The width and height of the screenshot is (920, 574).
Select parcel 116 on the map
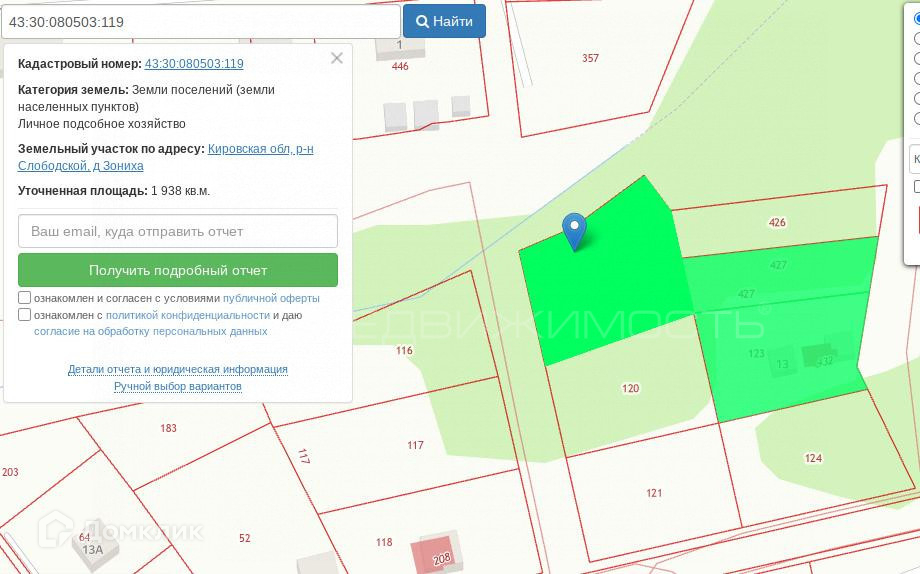click(x=404, y=350)
